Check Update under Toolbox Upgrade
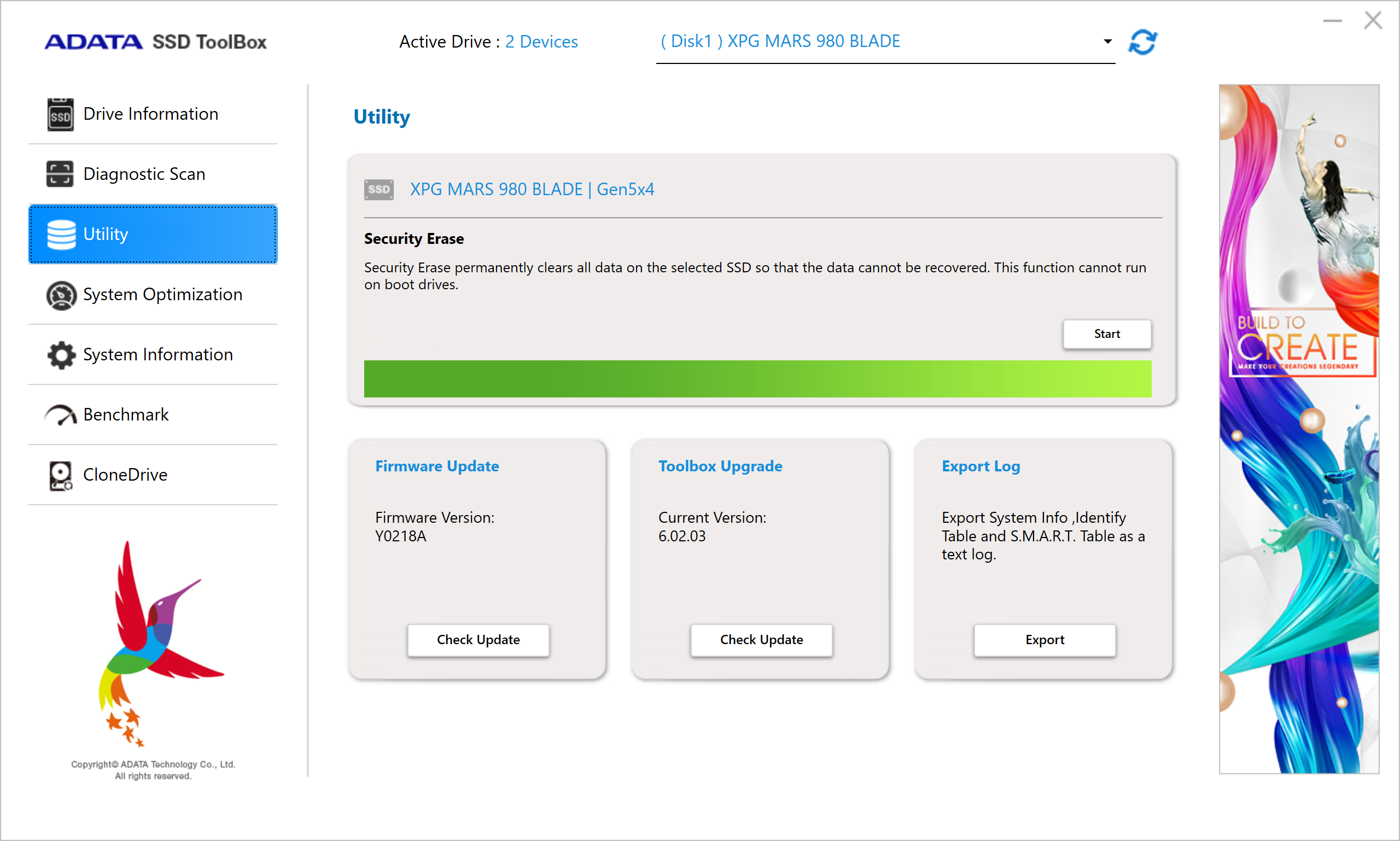 [761, 639]
